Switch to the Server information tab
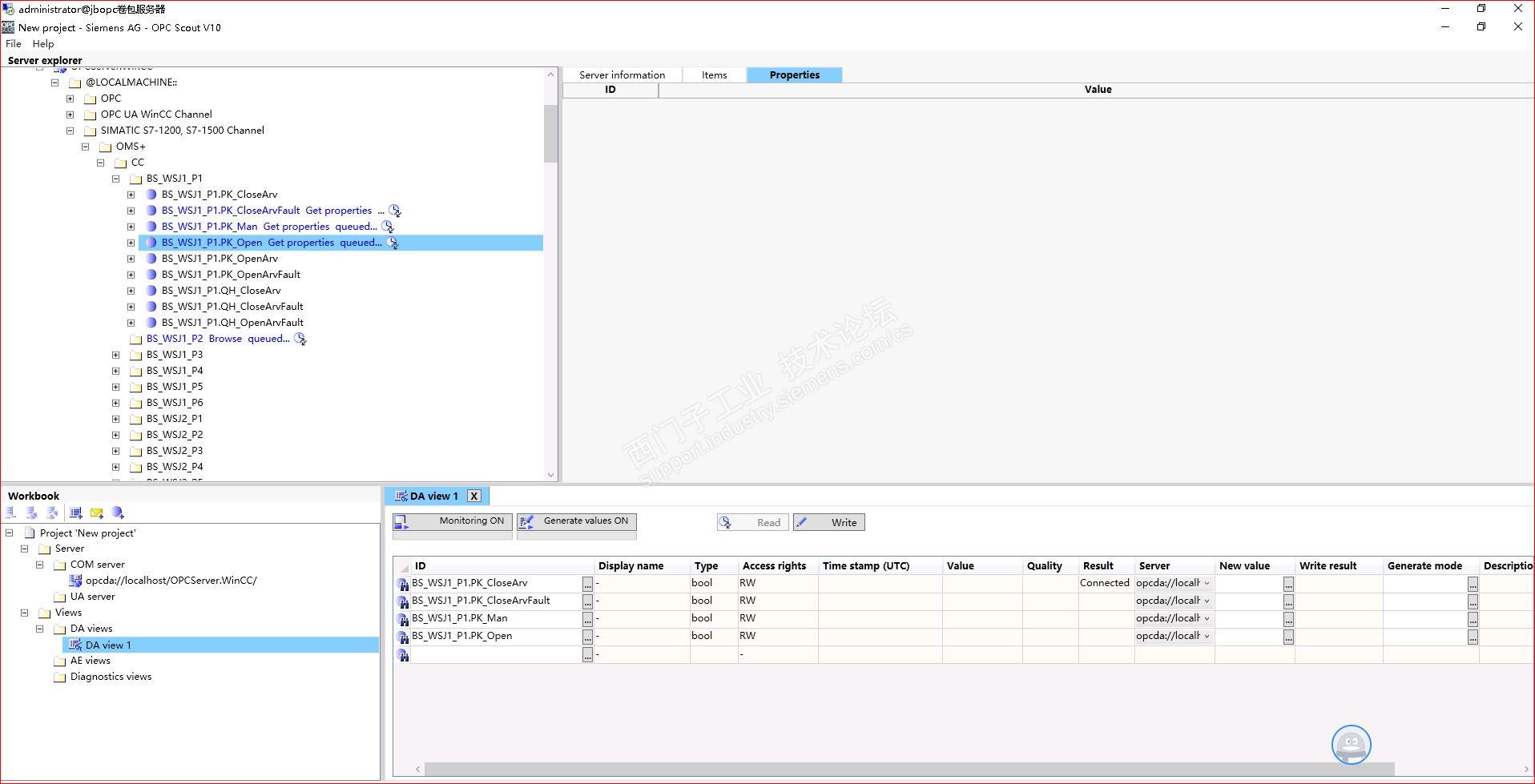 pos(622,74)
